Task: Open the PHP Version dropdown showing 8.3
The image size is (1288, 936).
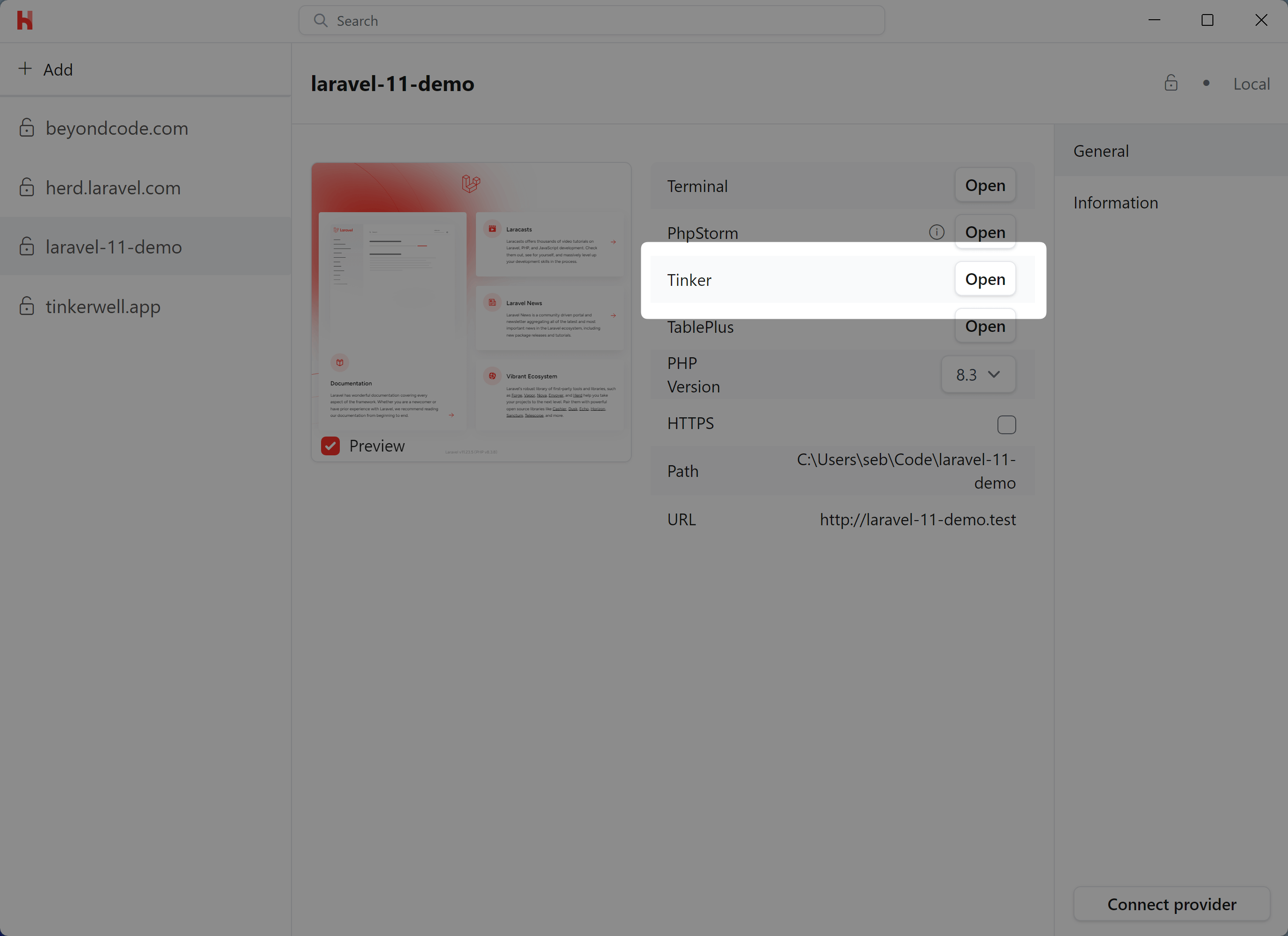Action: [977, 374]
